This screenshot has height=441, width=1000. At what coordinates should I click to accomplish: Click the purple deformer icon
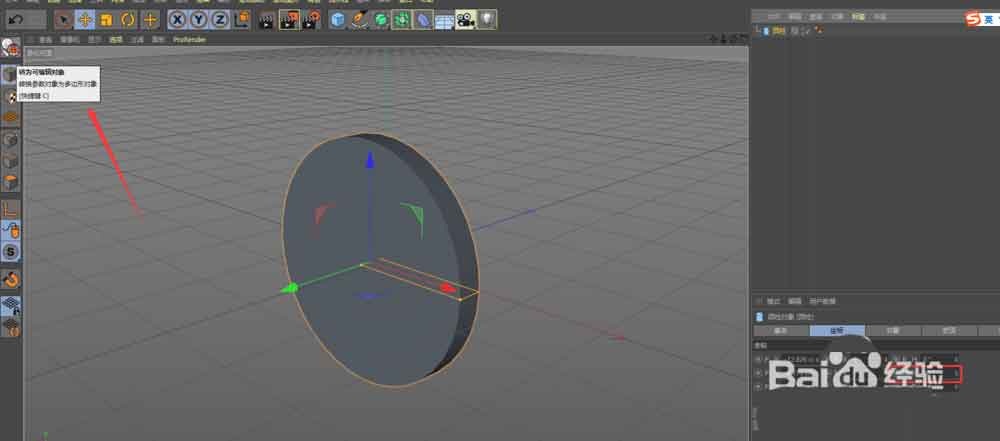tap(423, 20)
